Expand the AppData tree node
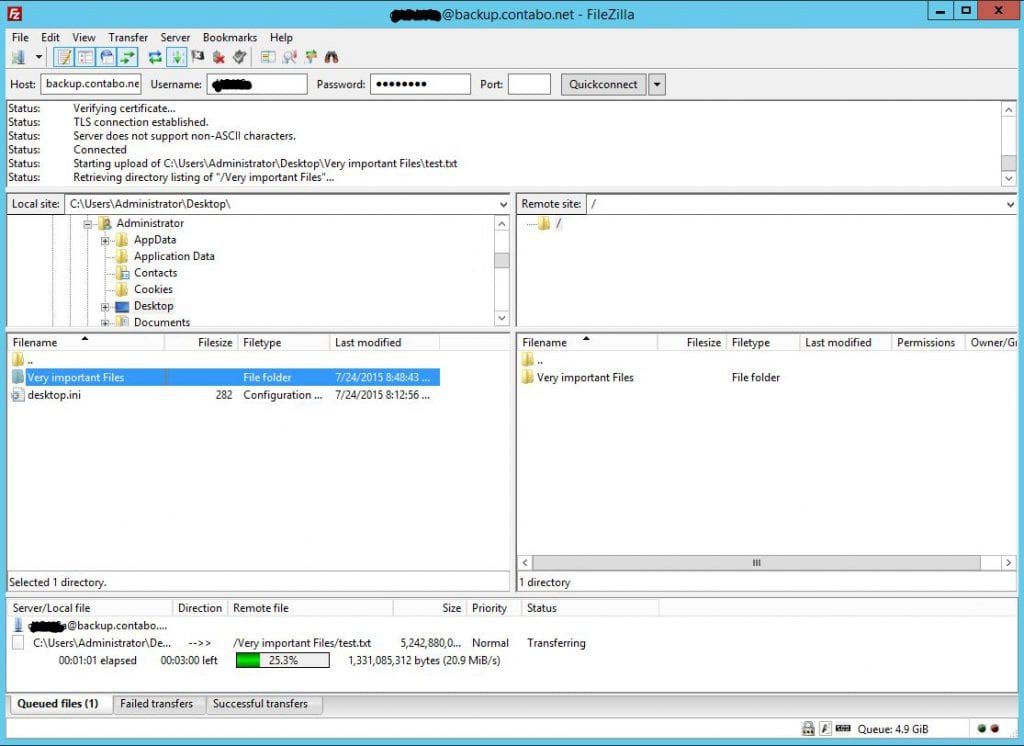This screenshot has width=1024, height=746. (x=105, y=240)
